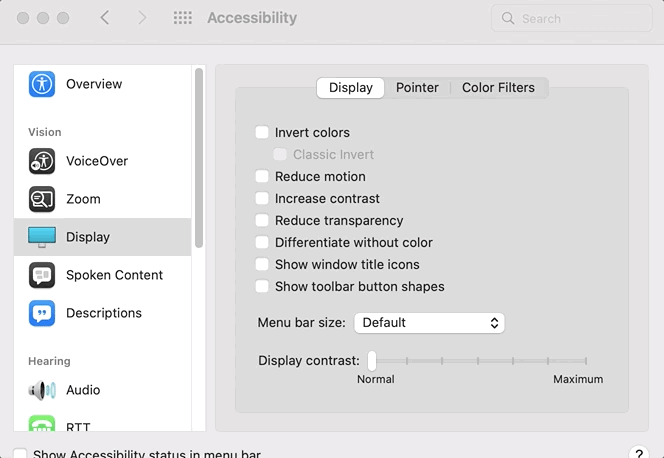
Task: Click the Display monitor icon
Action: click(x=42, y=237)
